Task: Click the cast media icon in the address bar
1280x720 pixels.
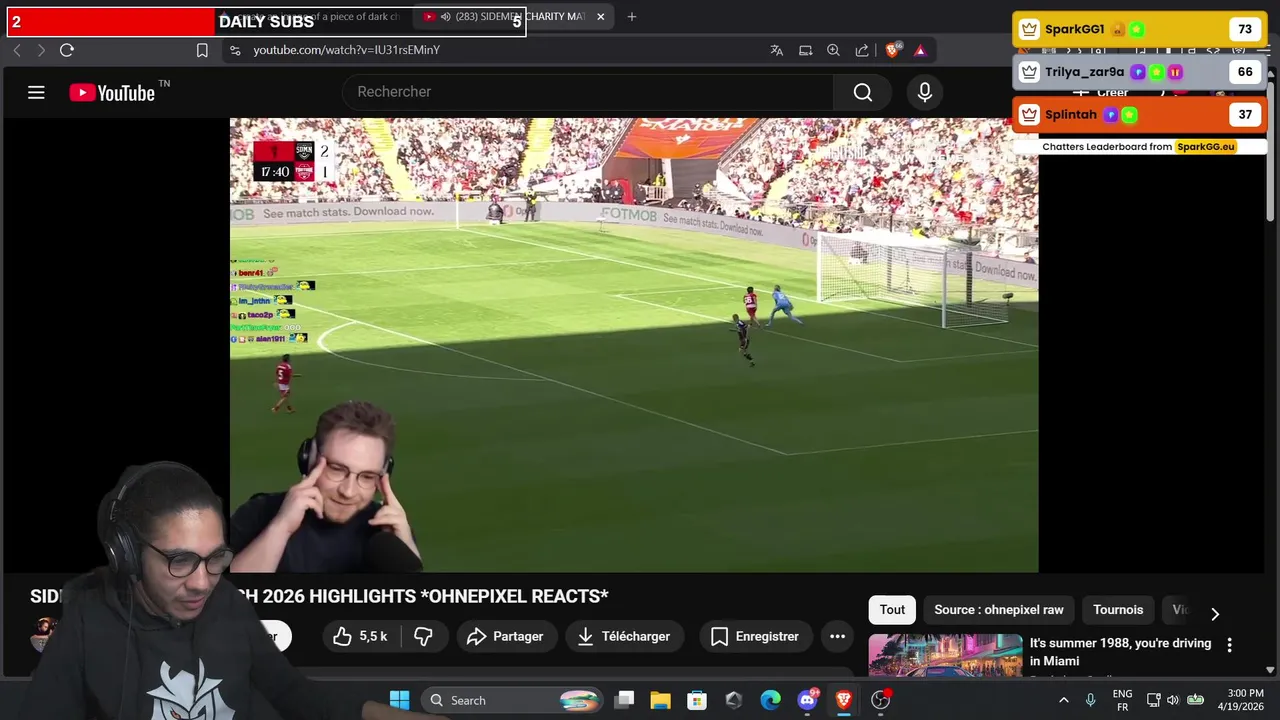Action: (x=805, y=50)
